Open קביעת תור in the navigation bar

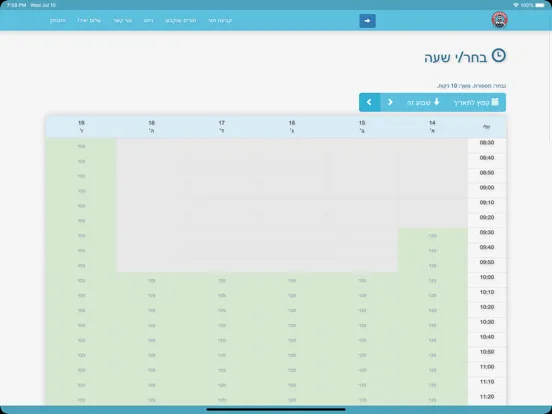pyautogui.click(x=220, y=20)
